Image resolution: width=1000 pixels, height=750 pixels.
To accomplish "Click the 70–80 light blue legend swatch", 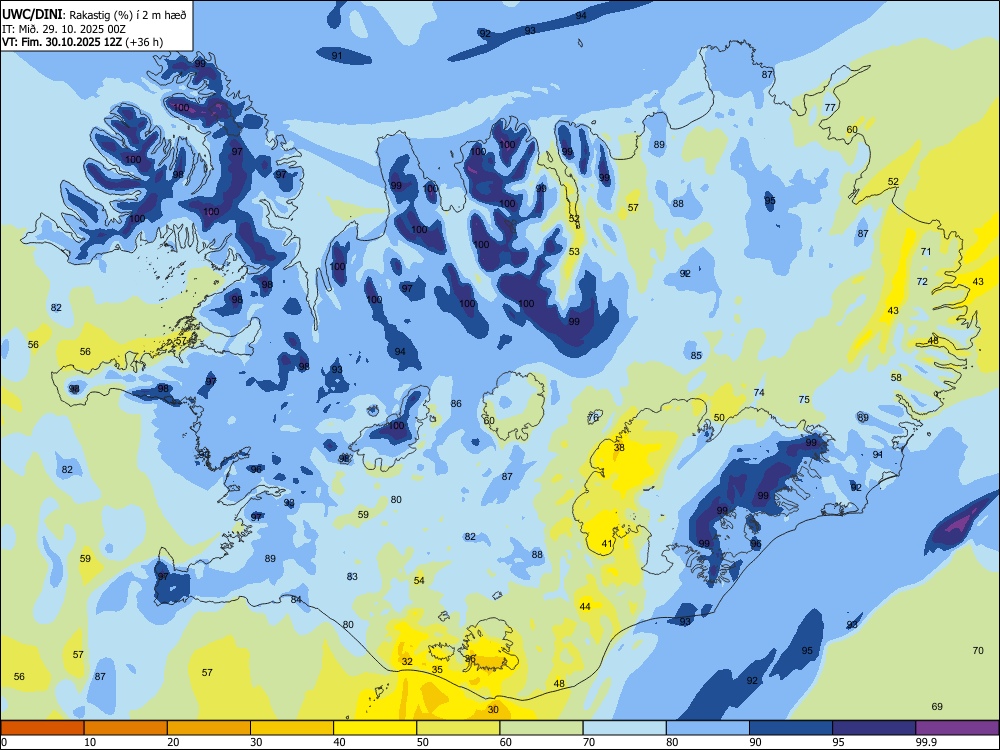I will point(624,728).
